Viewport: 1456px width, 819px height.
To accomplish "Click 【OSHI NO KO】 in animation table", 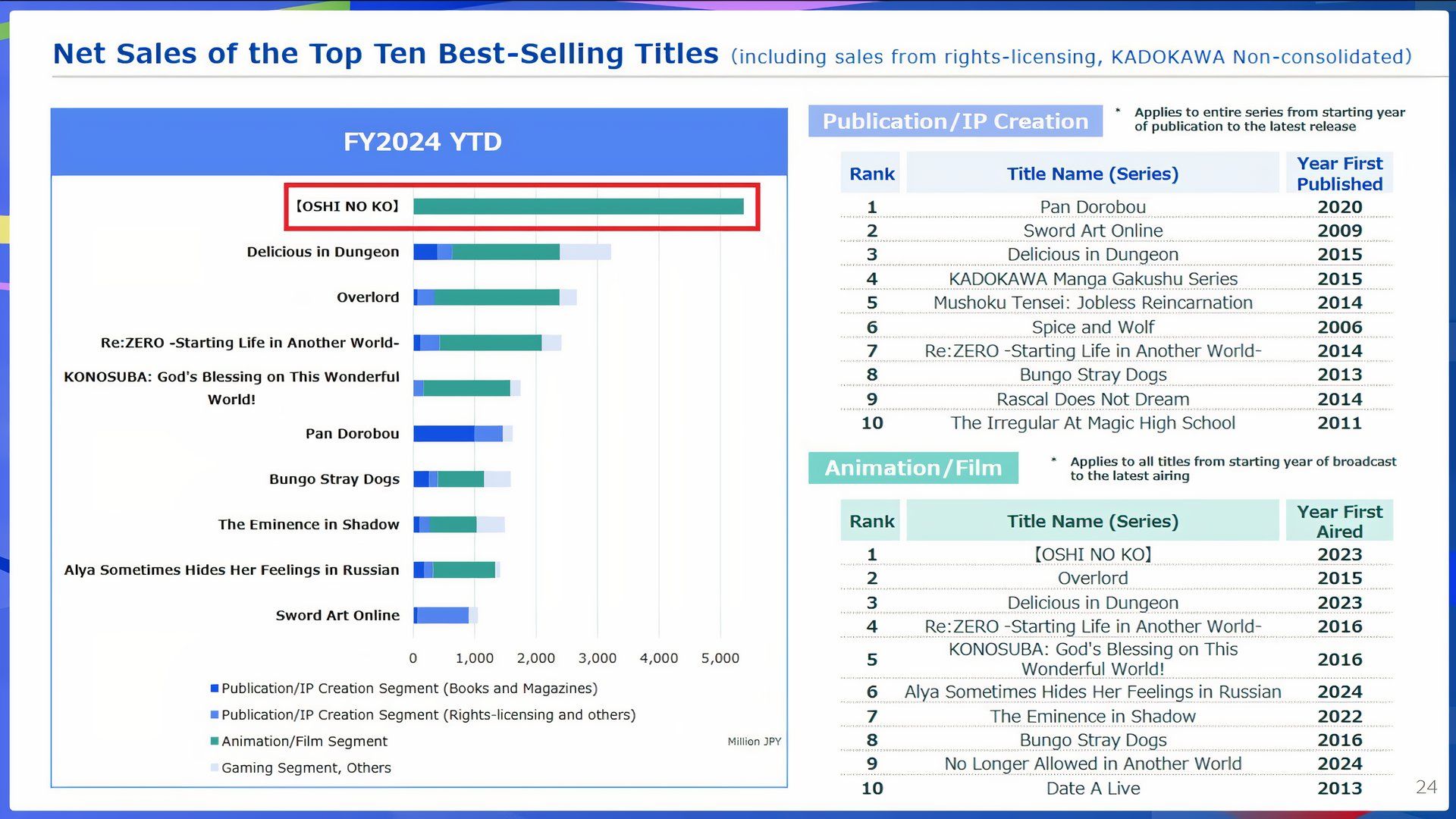I will coord(1093,554).
